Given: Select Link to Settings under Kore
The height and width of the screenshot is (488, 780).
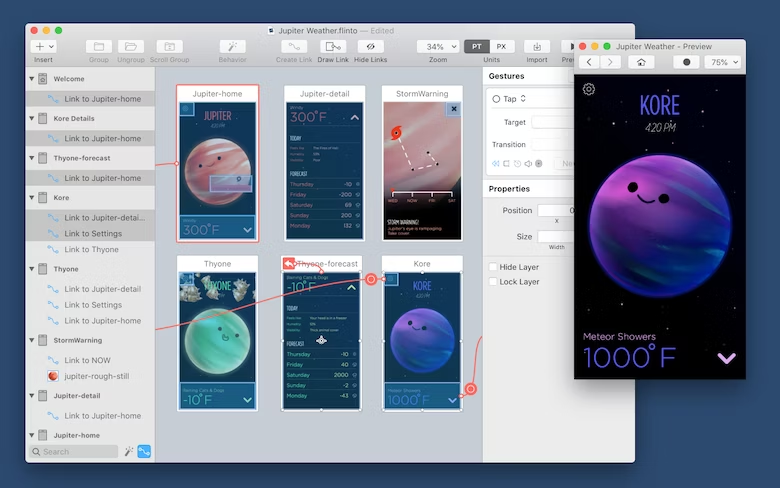Looking at the screenshot, I should [x=91, y=233].
